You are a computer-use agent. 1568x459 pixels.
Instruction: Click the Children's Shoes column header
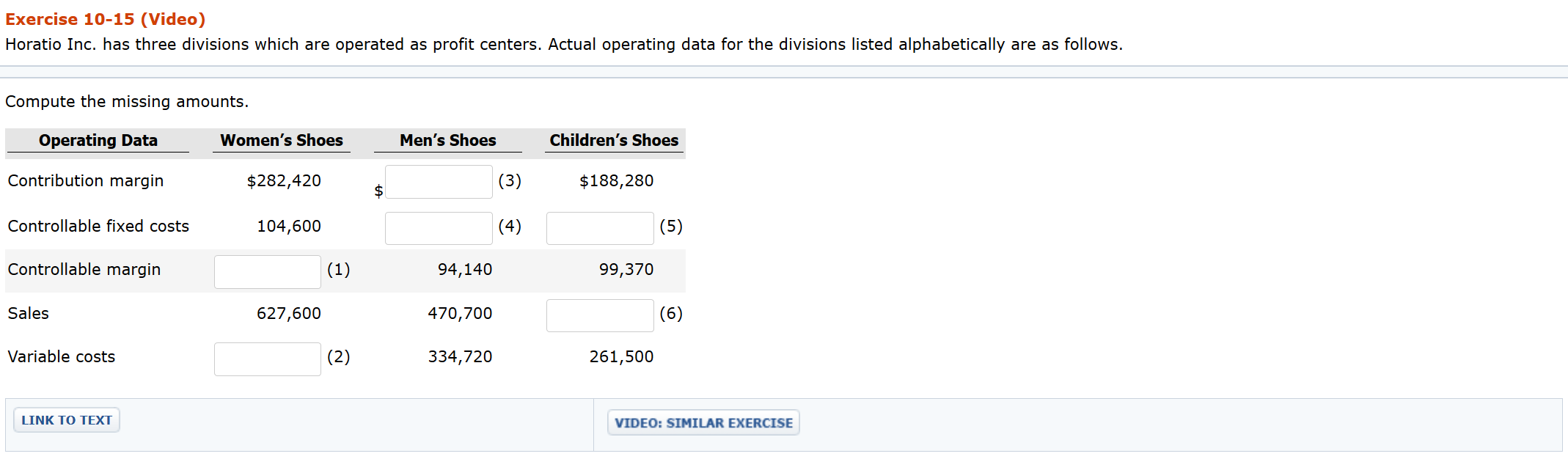click(x=615, y=140)
